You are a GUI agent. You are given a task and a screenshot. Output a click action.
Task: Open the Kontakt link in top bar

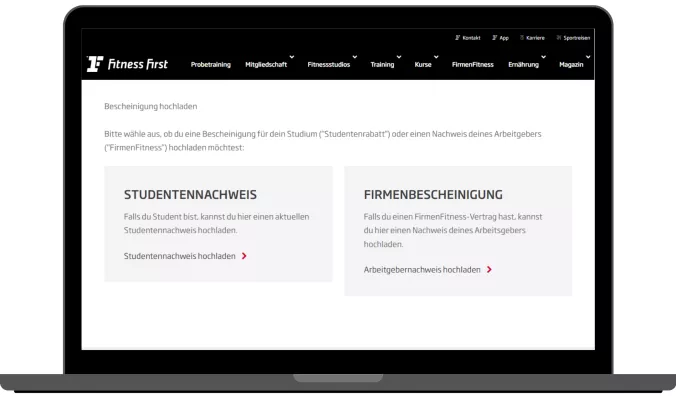pyautogui.click(x=471, y=37)
